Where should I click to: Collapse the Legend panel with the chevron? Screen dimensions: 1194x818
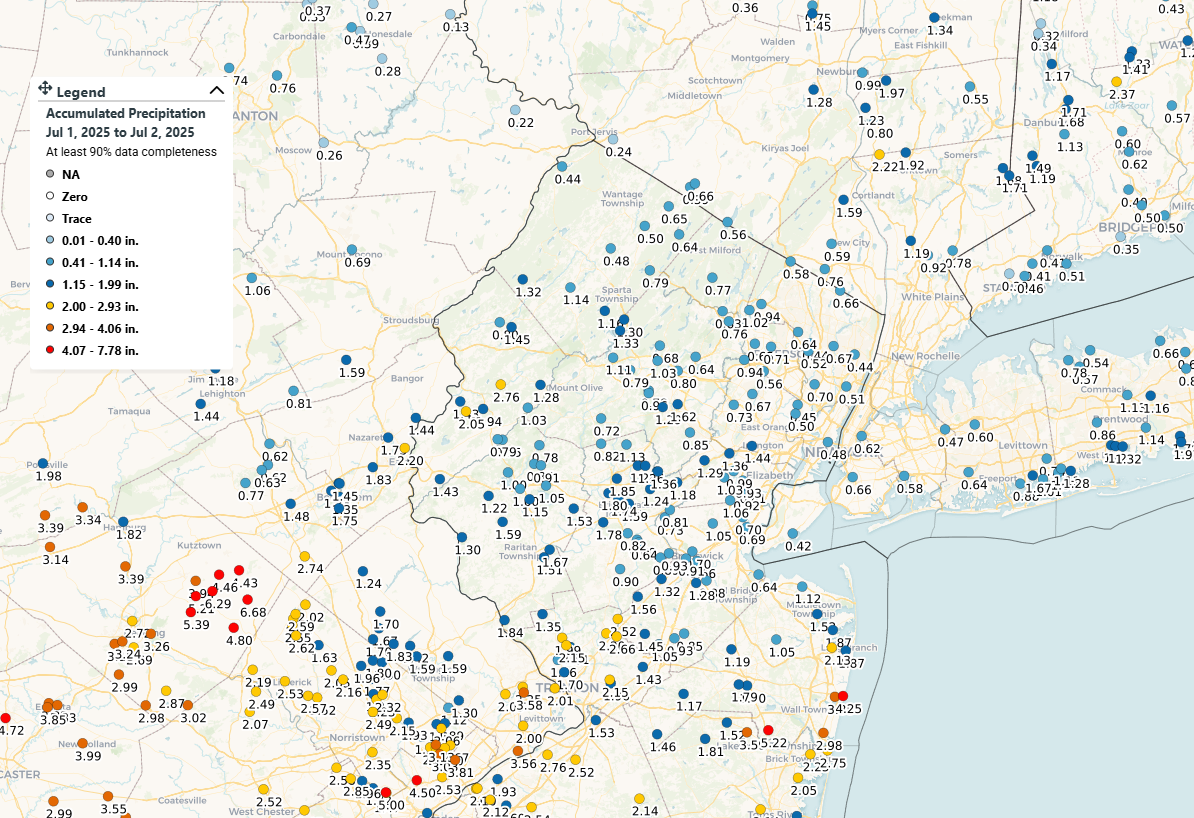tap(216, 91)
